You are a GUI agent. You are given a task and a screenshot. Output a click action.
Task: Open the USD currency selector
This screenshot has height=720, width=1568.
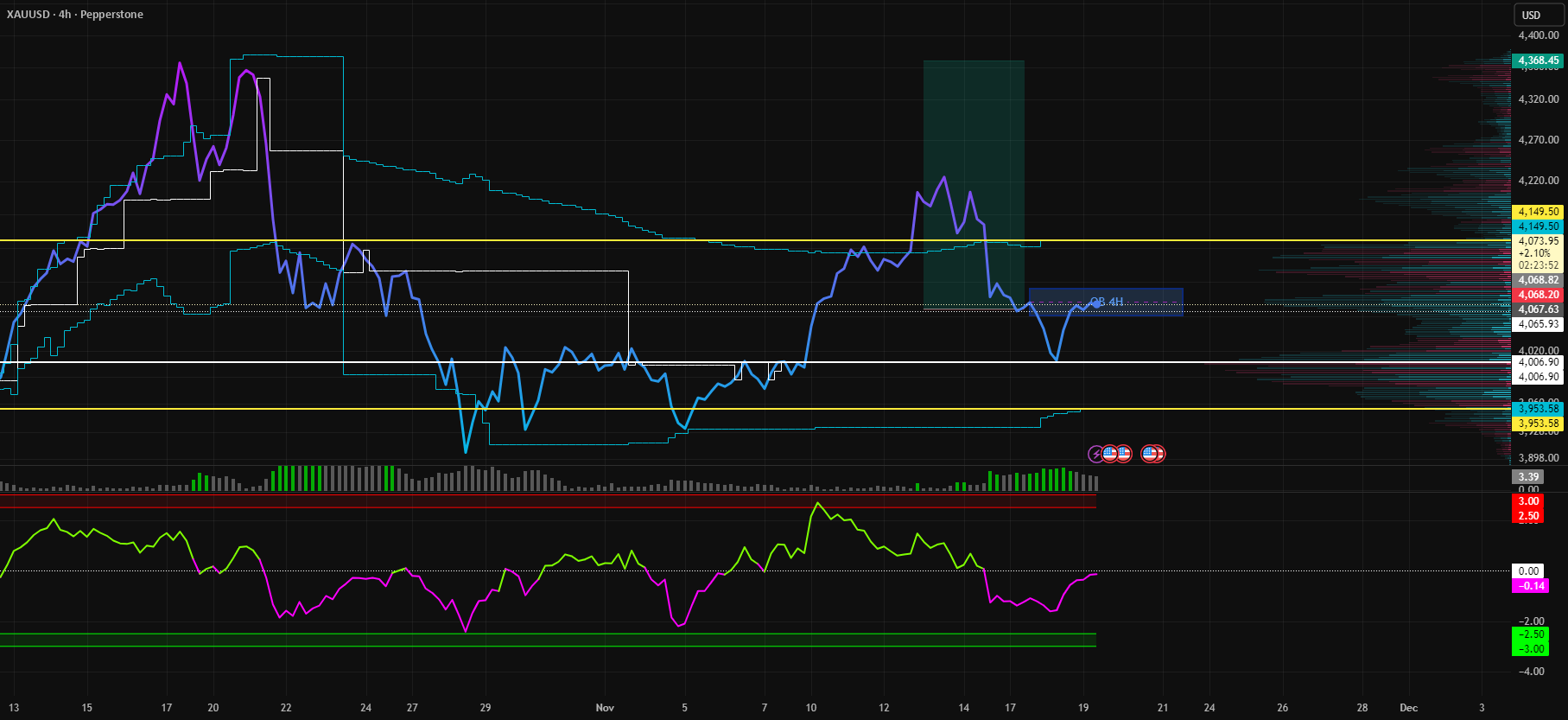click(1538, 15)
